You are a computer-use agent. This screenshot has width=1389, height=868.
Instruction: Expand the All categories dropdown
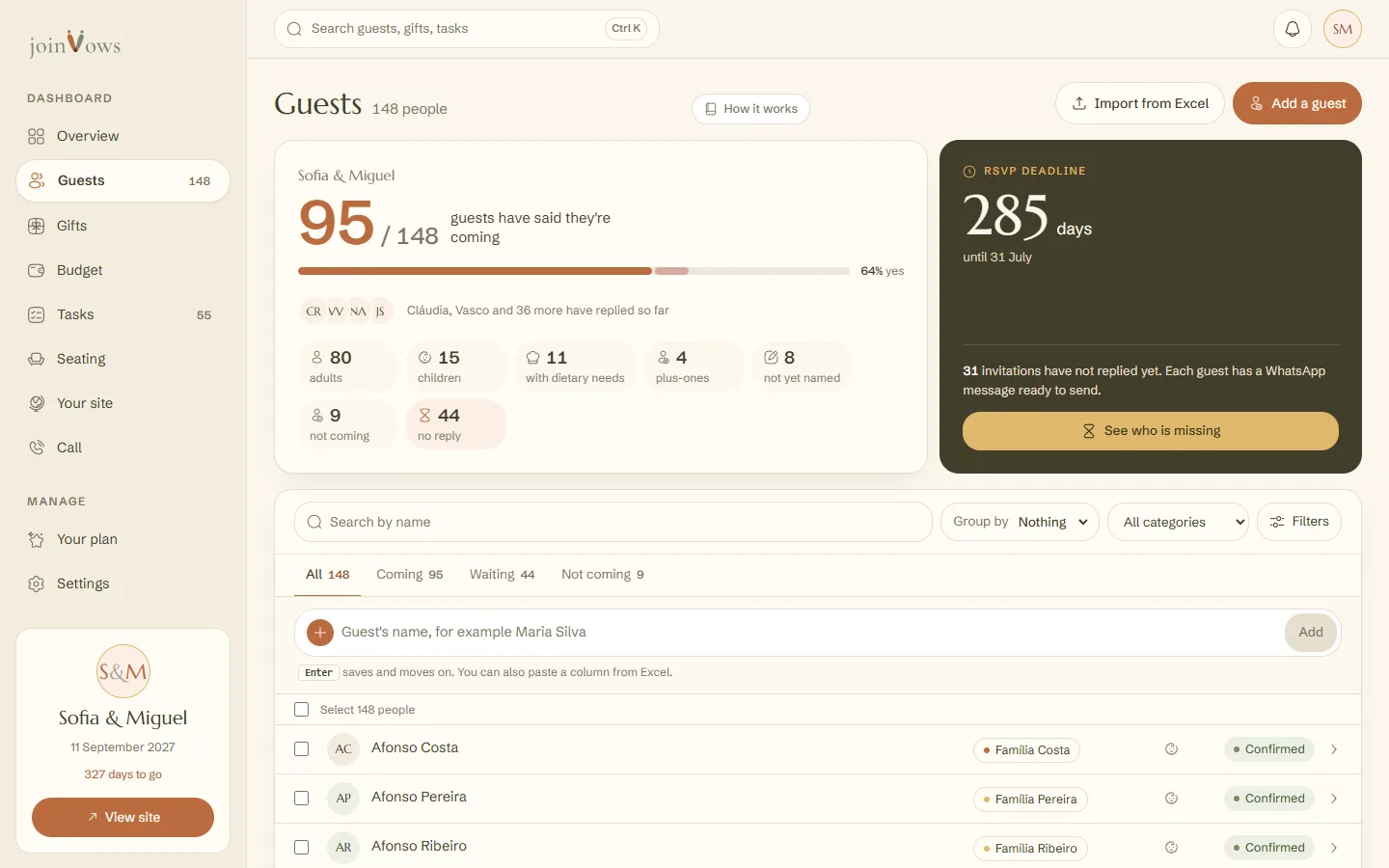pyautogui.click(x=1178, y=522)
